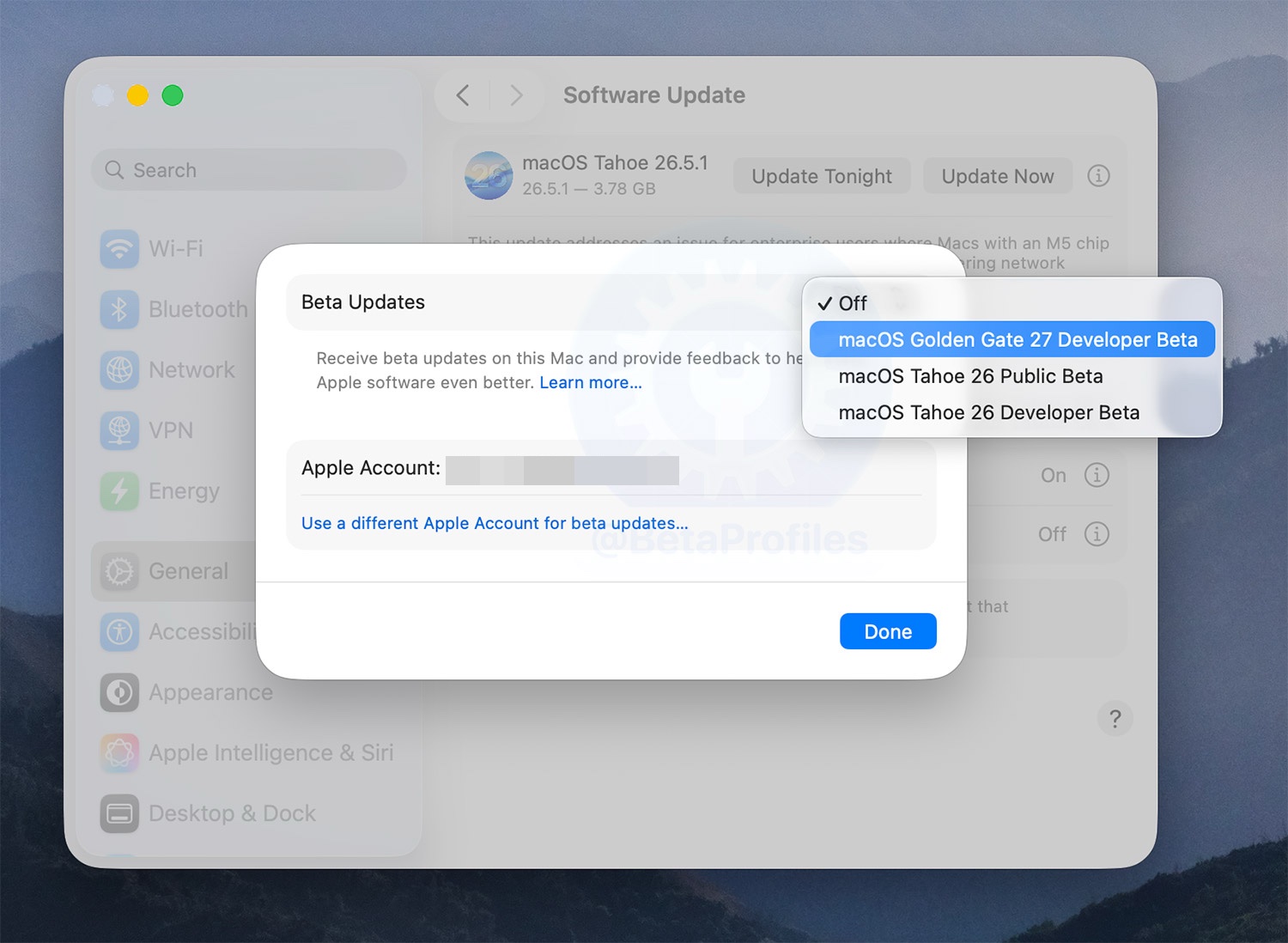Select macOS Tahoe 26 Developer Beta
The width and height of the screenshot is (1288, 943).
click(1012, 412)
